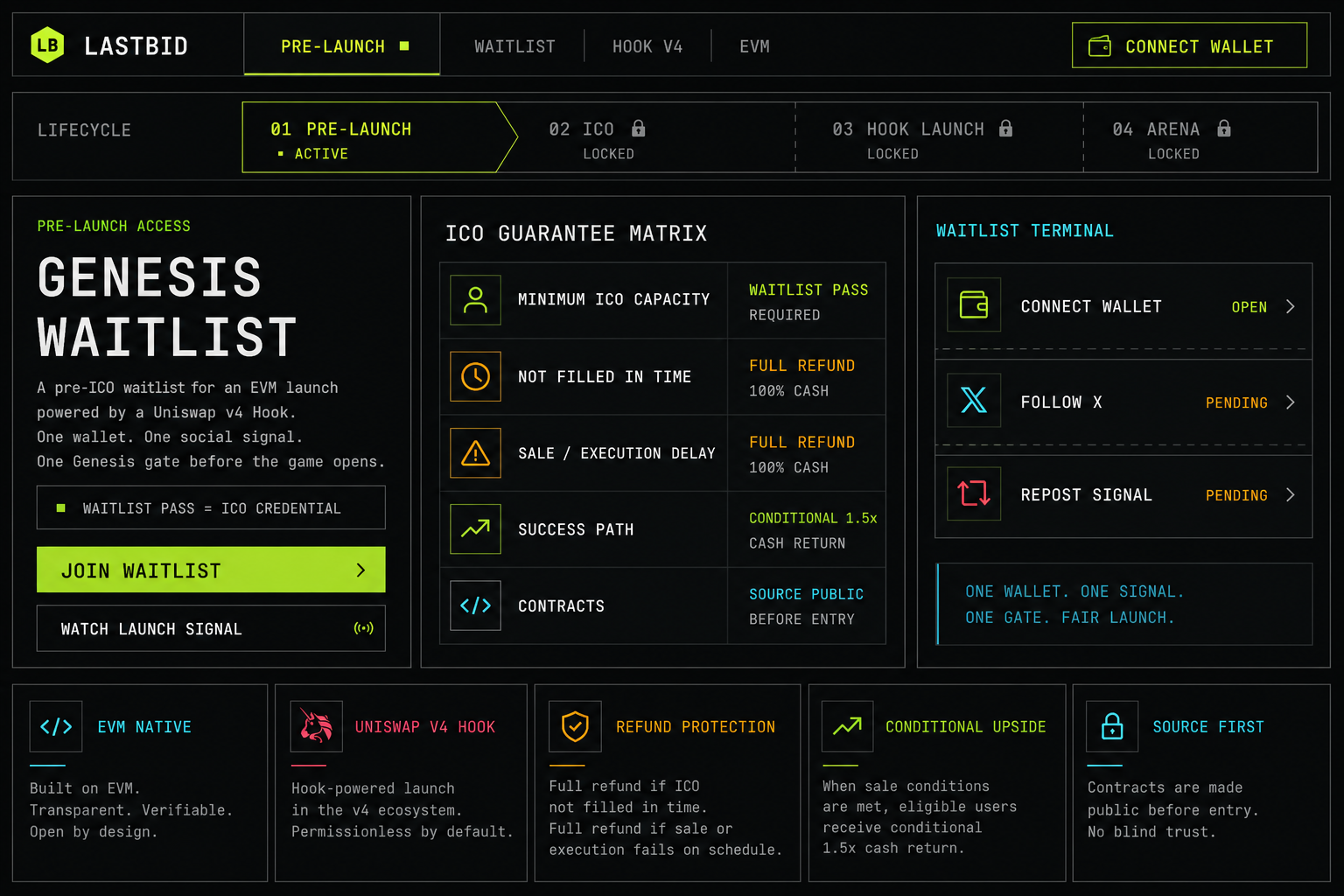
Task: Click the Watch Launch Signal button
Action: [x=211, y=628]
